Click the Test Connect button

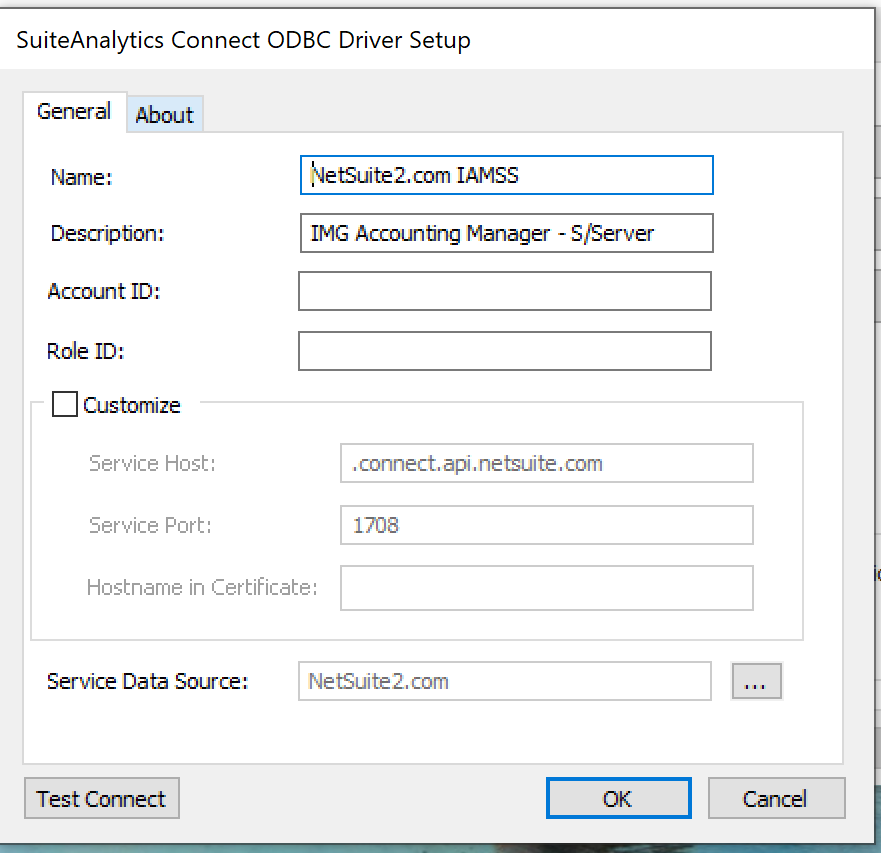coord(102,798)
